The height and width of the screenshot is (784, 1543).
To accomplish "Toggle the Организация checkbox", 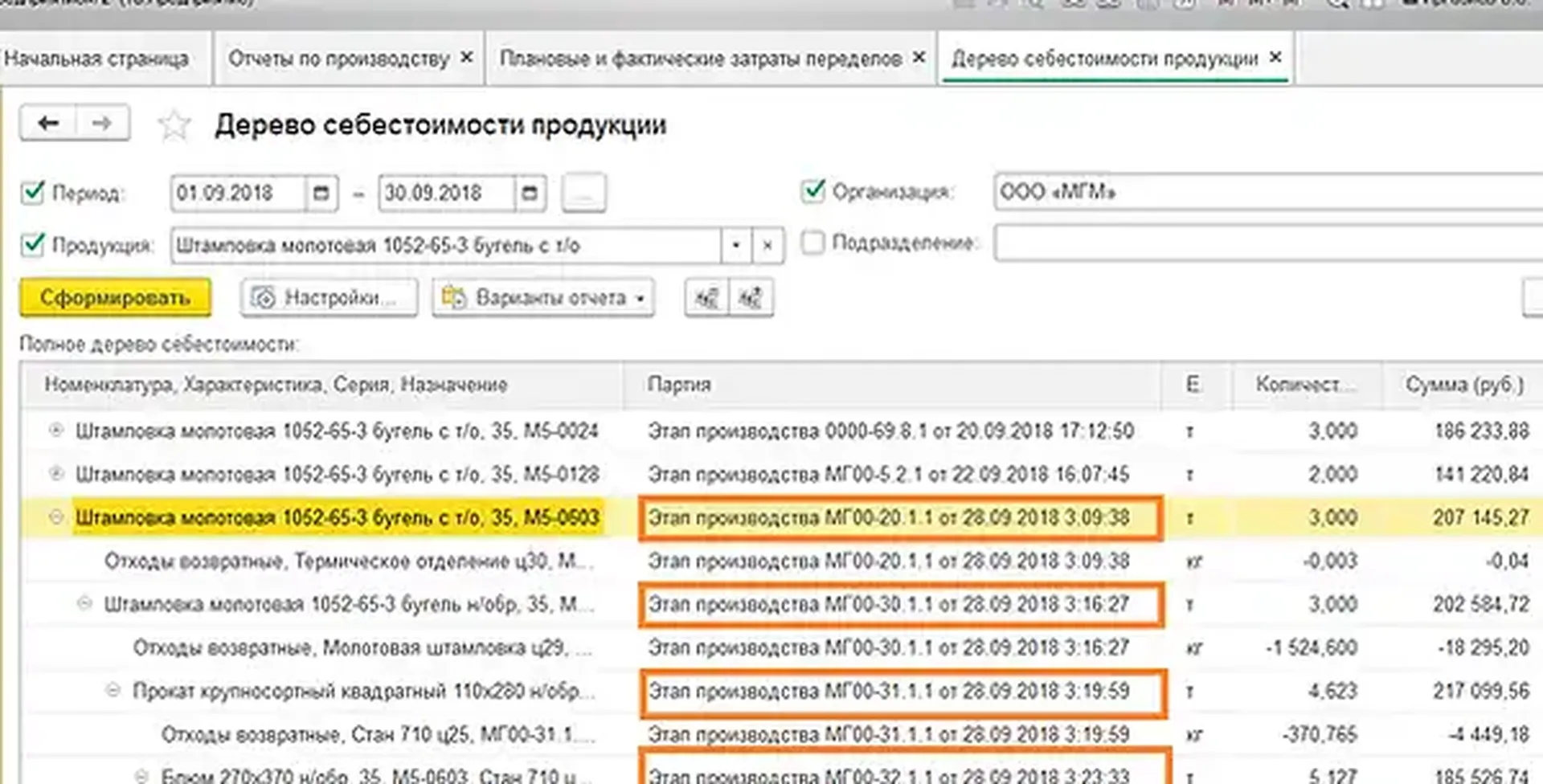I will pyautogui.click(x=813, y=192).
